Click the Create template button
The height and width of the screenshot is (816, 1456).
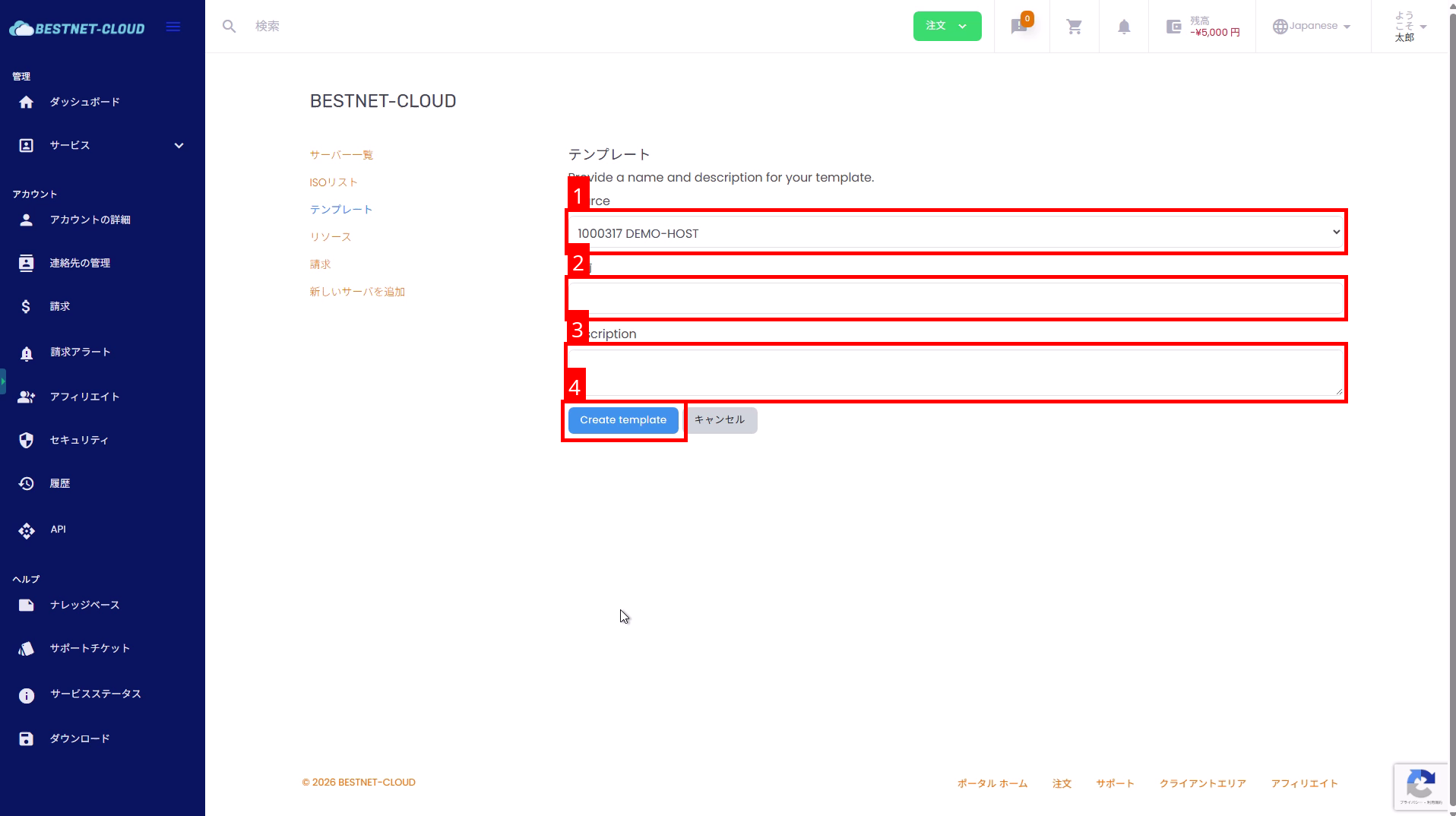622,420
